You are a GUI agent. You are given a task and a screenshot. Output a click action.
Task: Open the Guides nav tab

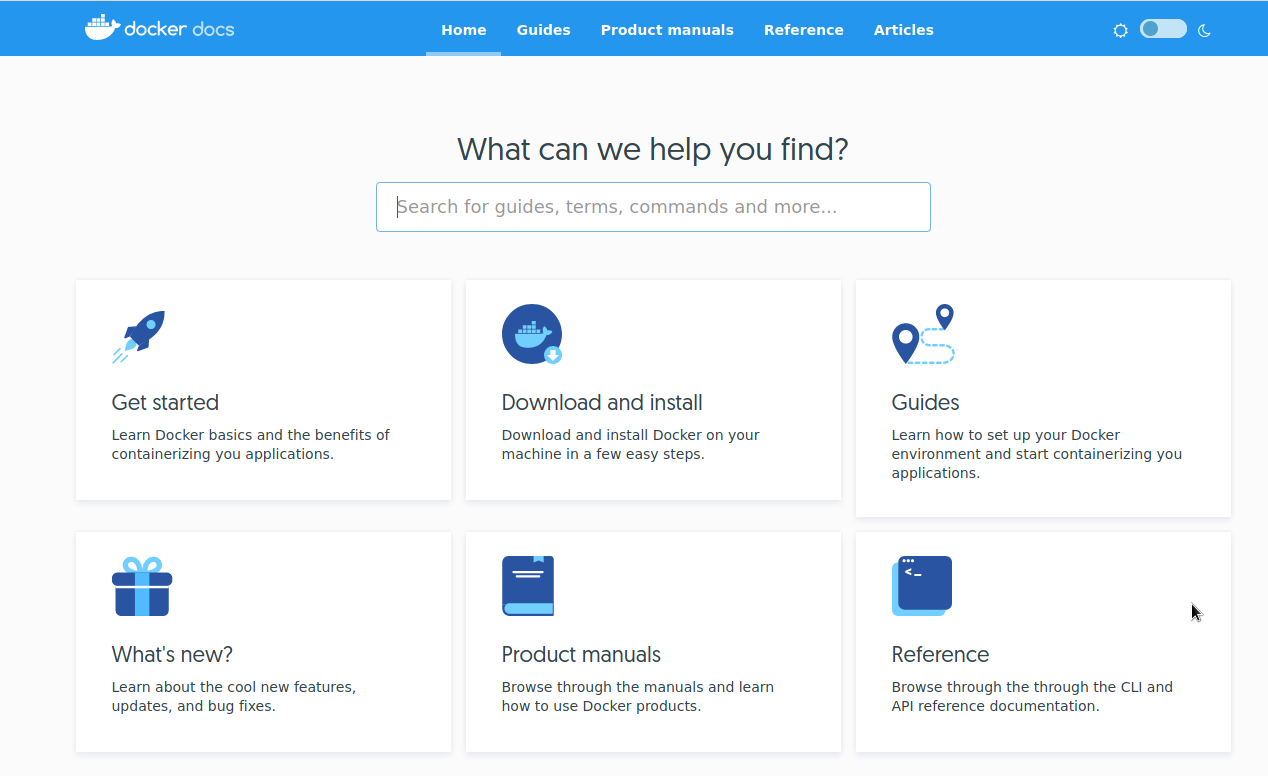pos(544,30)
